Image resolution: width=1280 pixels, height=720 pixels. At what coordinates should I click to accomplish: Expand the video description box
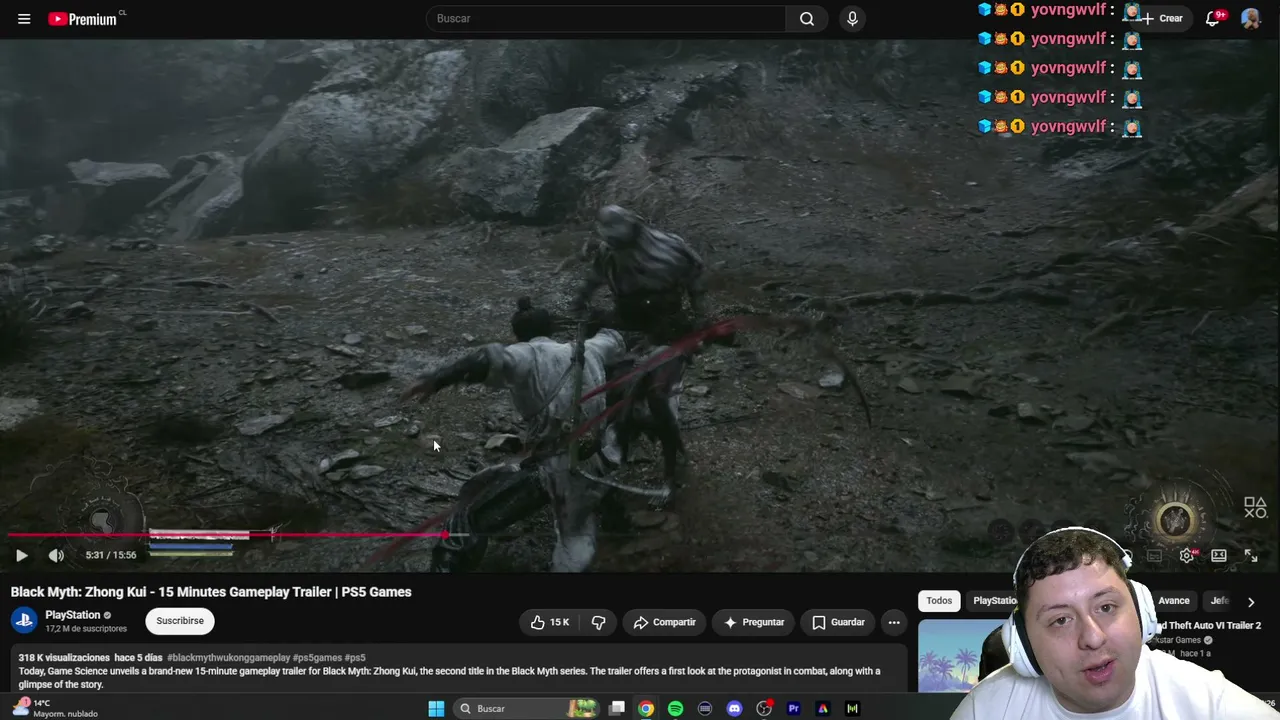point(459,670)
